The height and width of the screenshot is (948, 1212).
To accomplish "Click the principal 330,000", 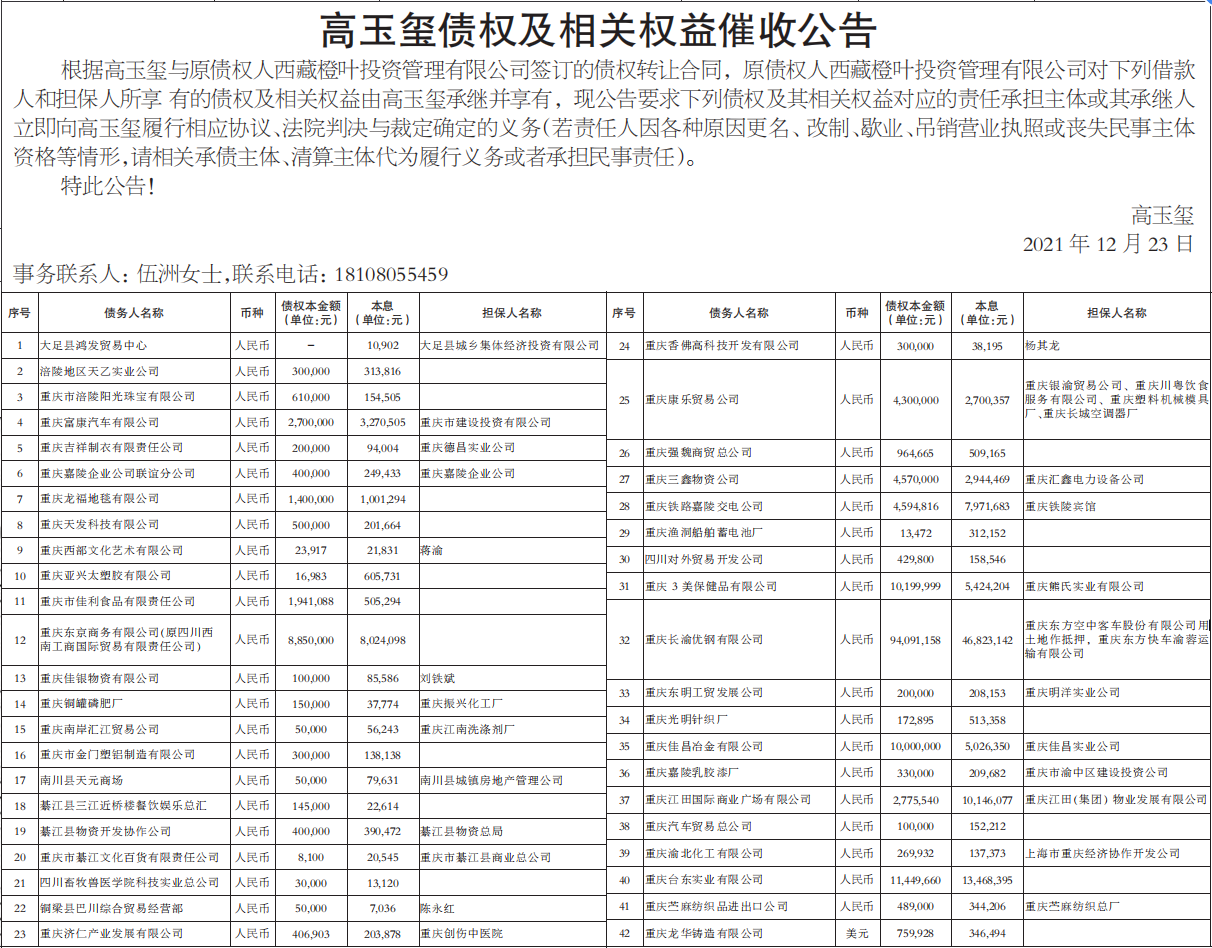I will click(x=915, y=773).
